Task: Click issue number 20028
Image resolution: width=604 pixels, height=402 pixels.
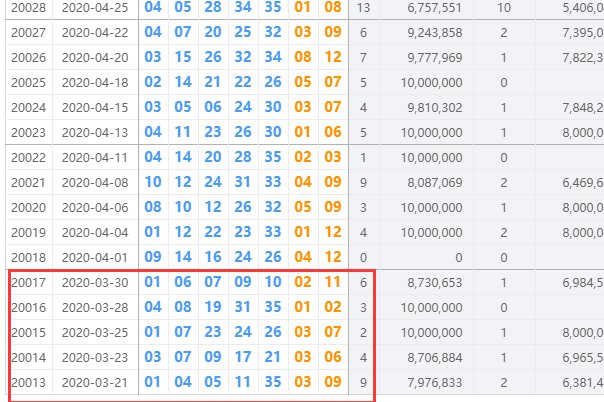Action: point(27,7)
